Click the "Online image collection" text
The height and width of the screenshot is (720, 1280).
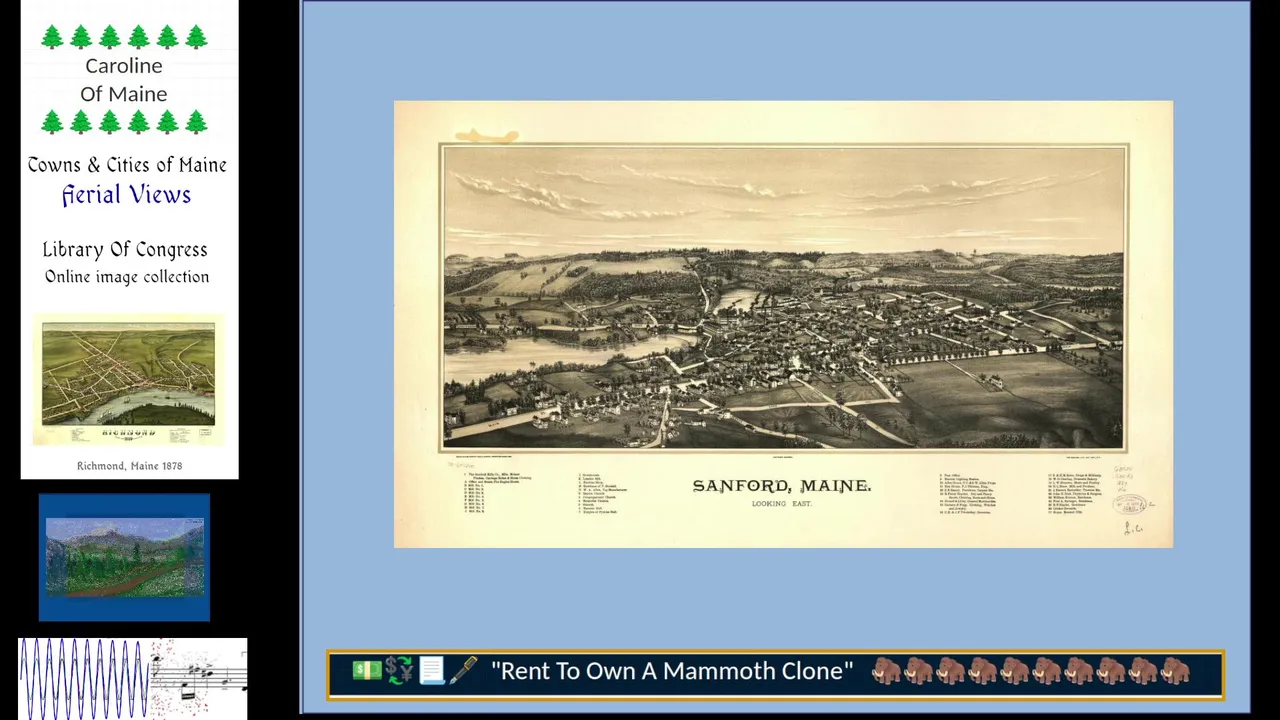(127, 277)
